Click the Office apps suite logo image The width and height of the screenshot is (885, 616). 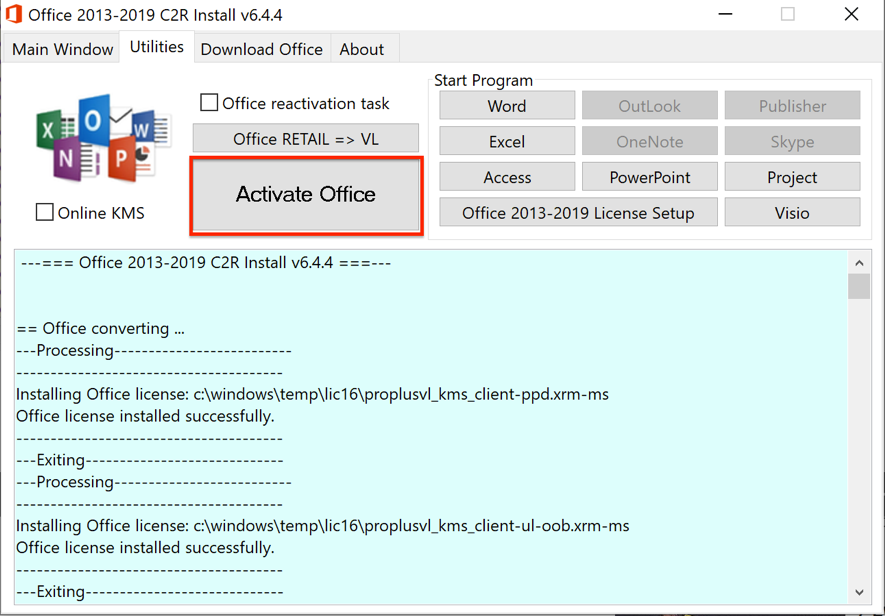(104, 138)
